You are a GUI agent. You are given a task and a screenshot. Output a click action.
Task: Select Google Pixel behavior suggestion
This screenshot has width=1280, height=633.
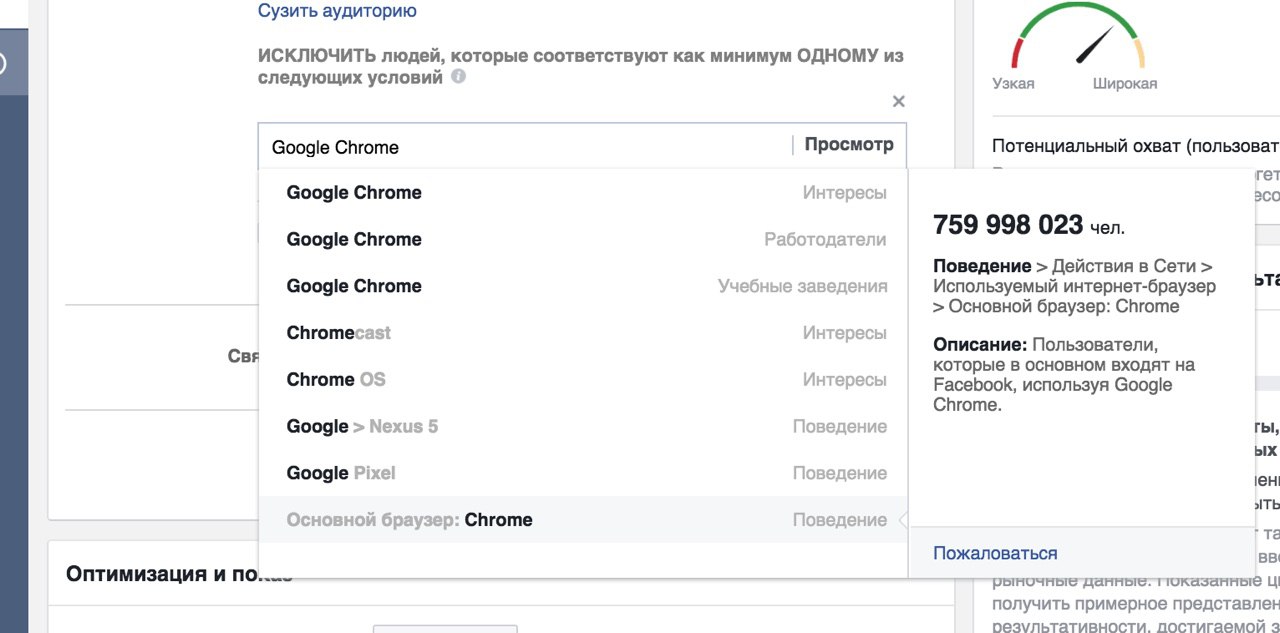click(x=583, y=473)
